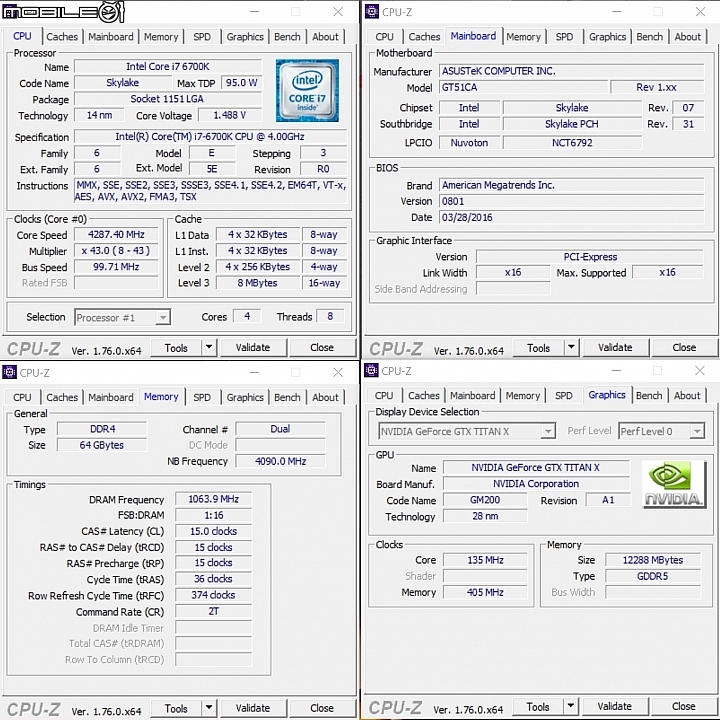The width and height of the screenshot is (720, 720).
Task: Close the Graphics window via title bar X
Action: [x=700, y=371]
